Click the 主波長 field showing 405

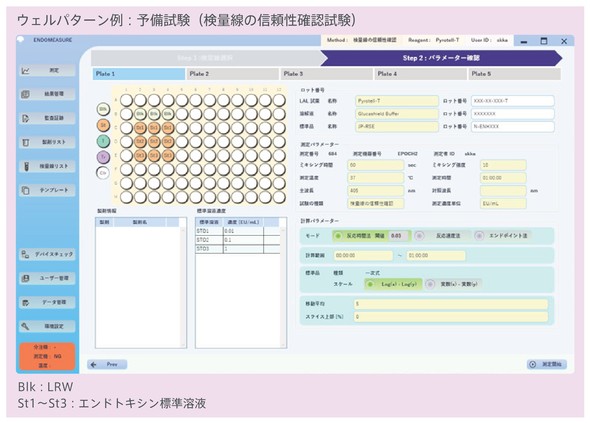(x=376, y=191)
